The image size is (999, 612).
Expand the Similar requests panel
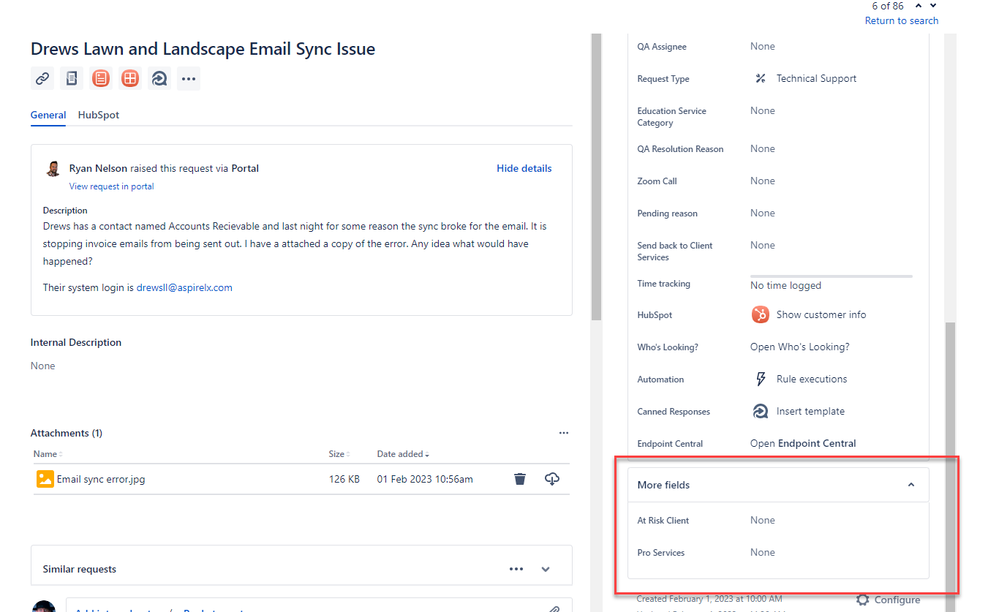tap(545, 567)
